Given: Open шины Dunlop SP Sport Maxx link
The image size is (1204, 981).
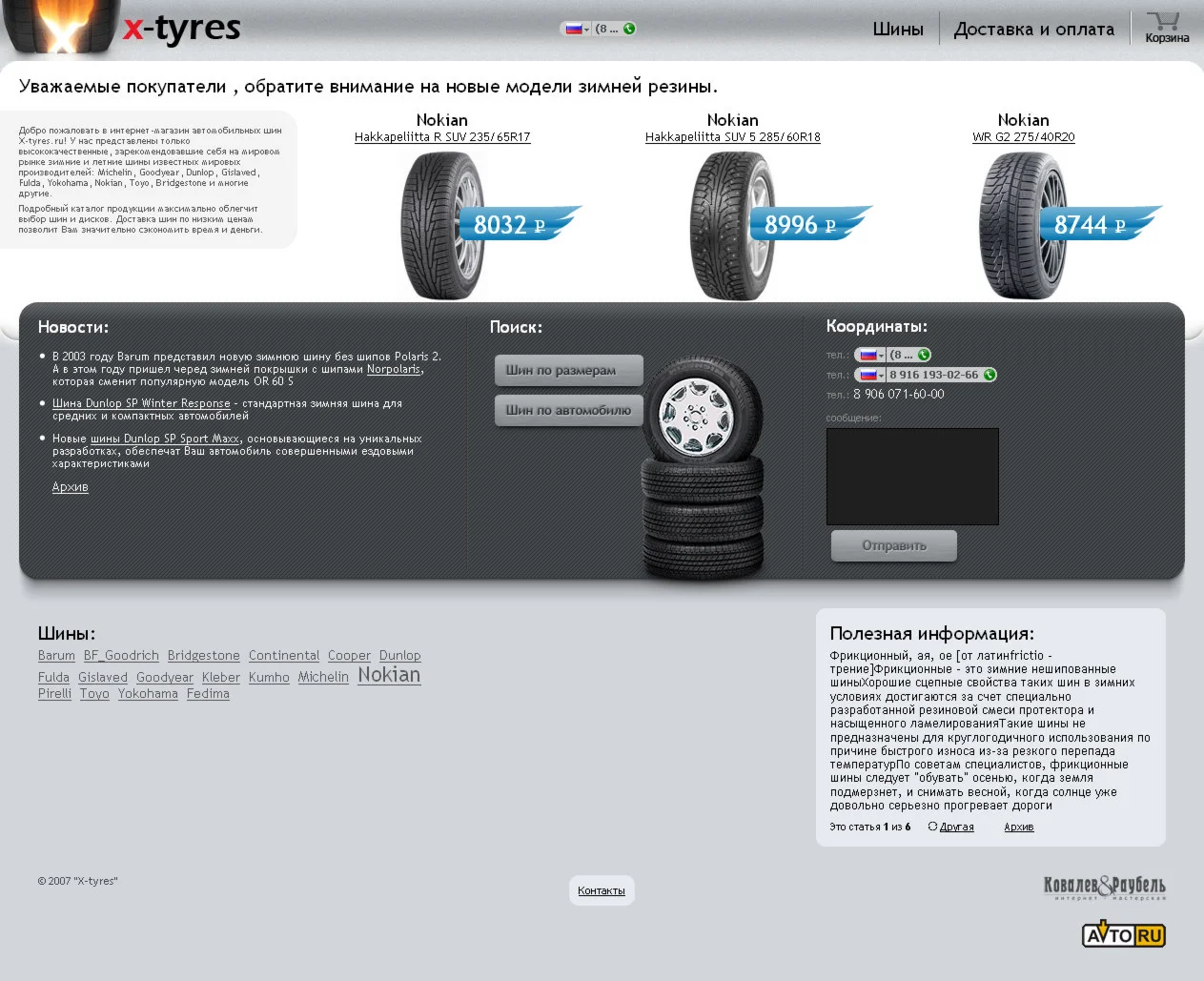Looking at the screenshot, I should [x=165, y=439].
